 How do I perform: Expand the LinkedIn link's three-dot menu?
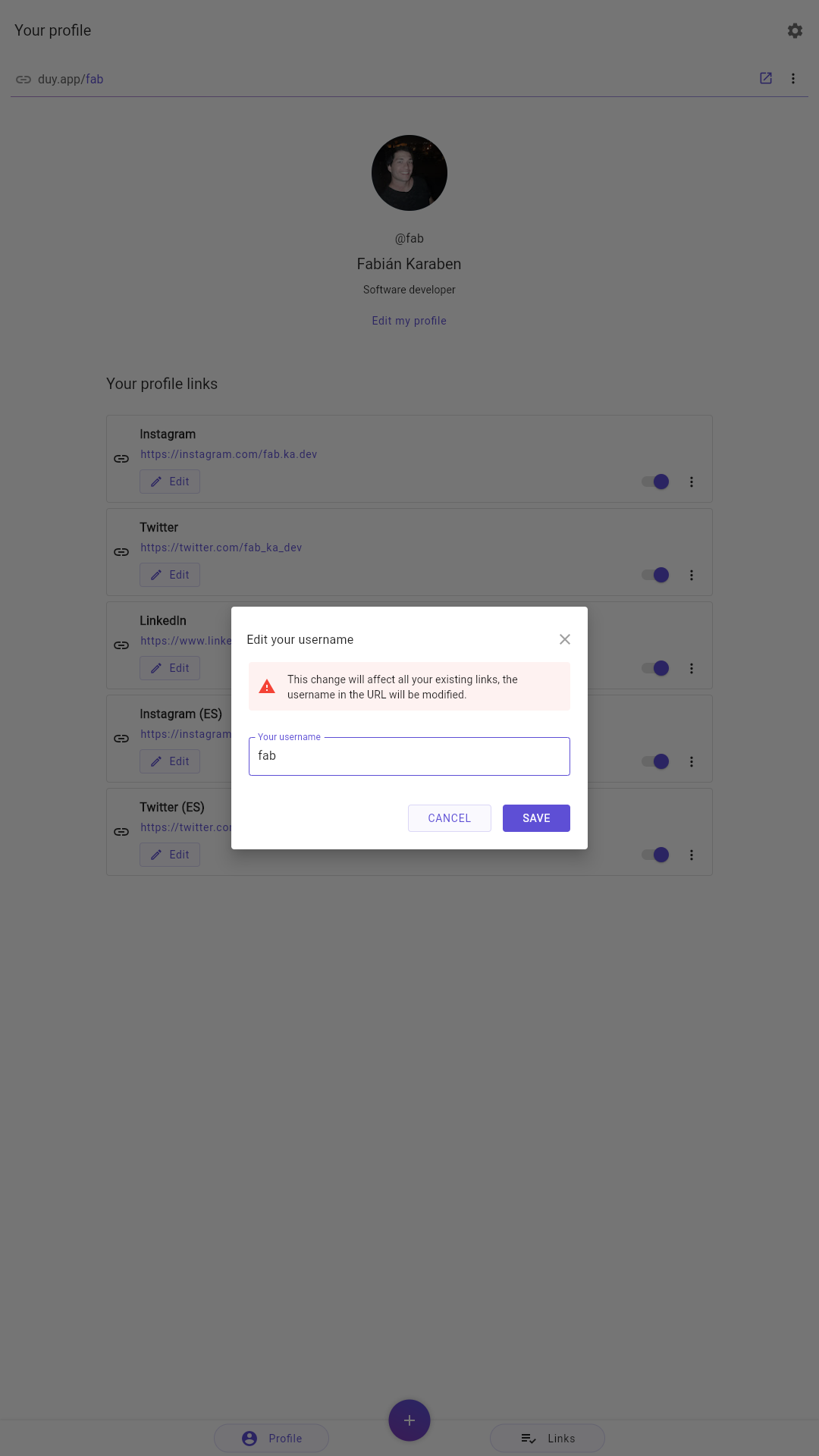tap(692, 668)
